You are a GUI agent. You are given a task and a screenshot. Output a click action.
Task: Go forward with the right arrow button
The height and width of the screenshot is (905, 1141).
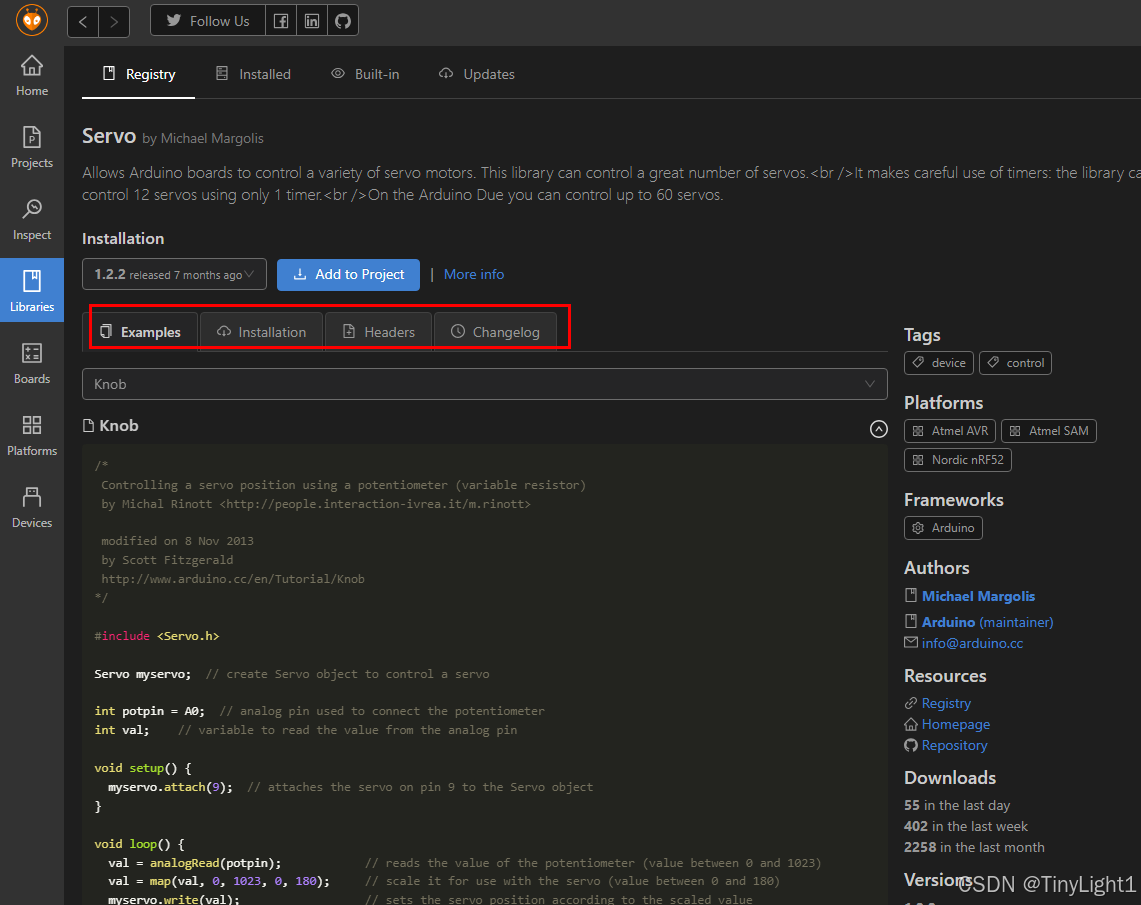coord(114,21)
